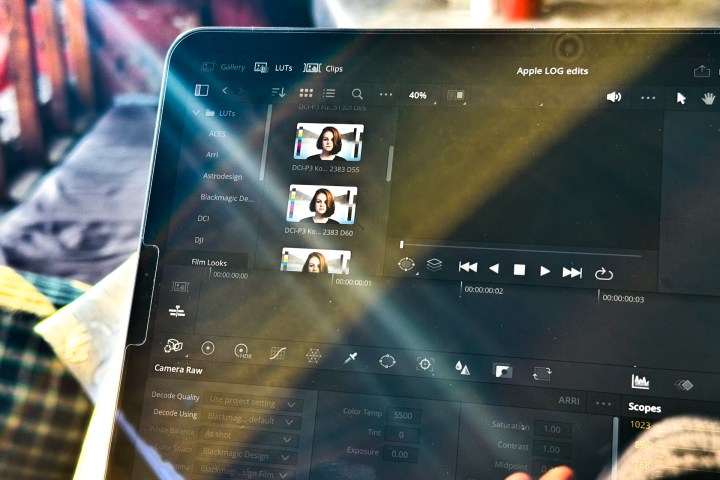The height and width of the screenshot is (480, 720).
Task: Click timeline marker 00:00:00:03
Action: (x=623, y=298)
